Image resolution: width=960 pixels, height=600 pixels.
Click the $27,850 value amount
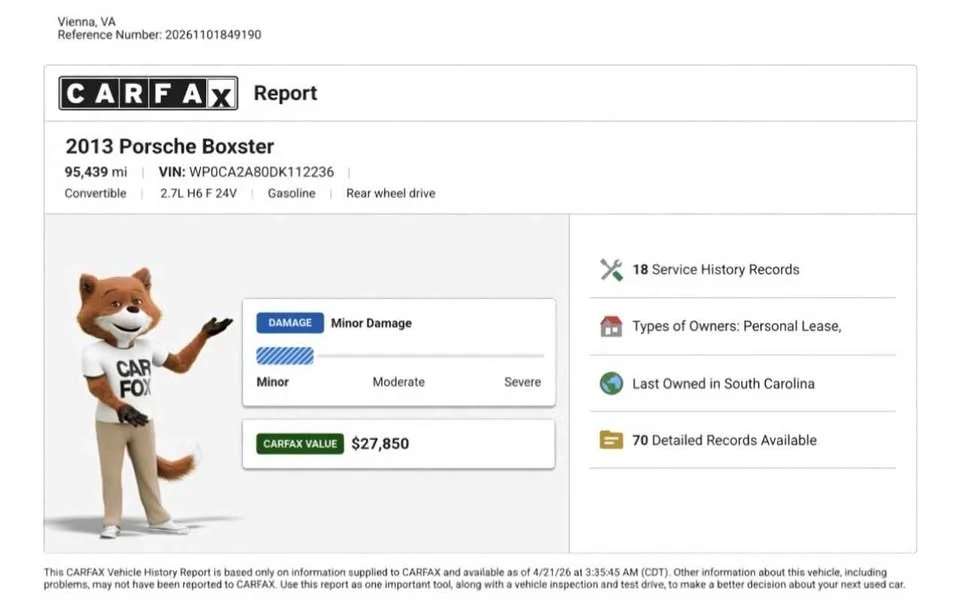tap(380, 444)
